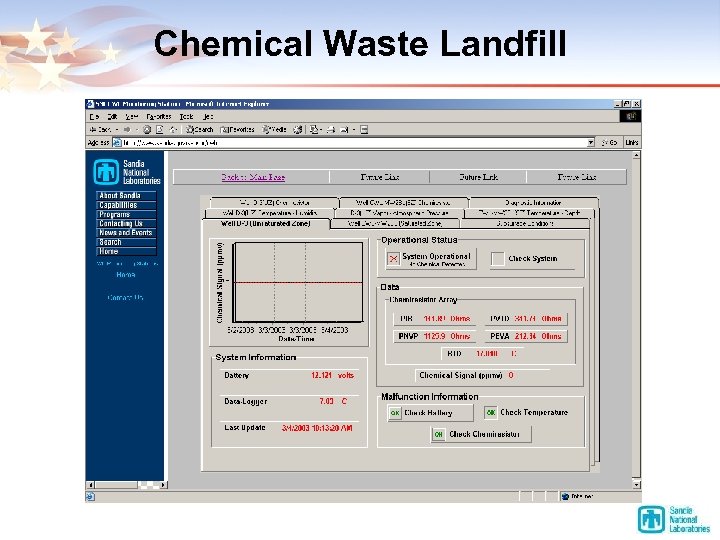The height and width of the screenshot is (540, 720).
Task: Click the Battery 12.121 volts value
Action: point(332,376)
